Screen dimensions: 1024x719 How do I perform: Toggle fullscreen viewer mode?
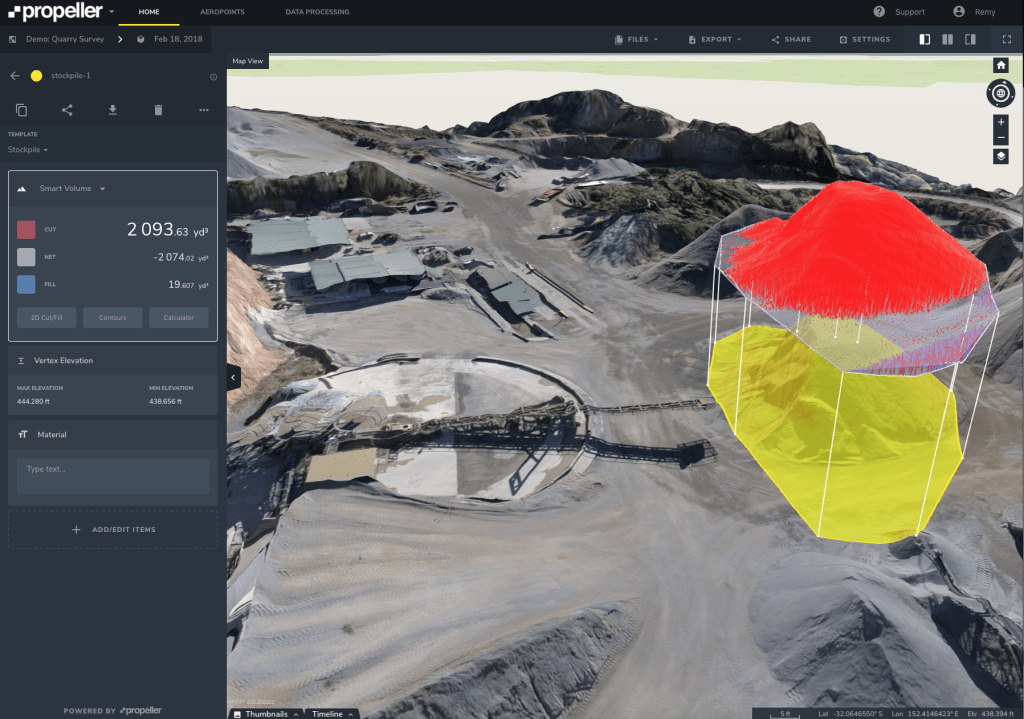click(x=1006, y=39)
